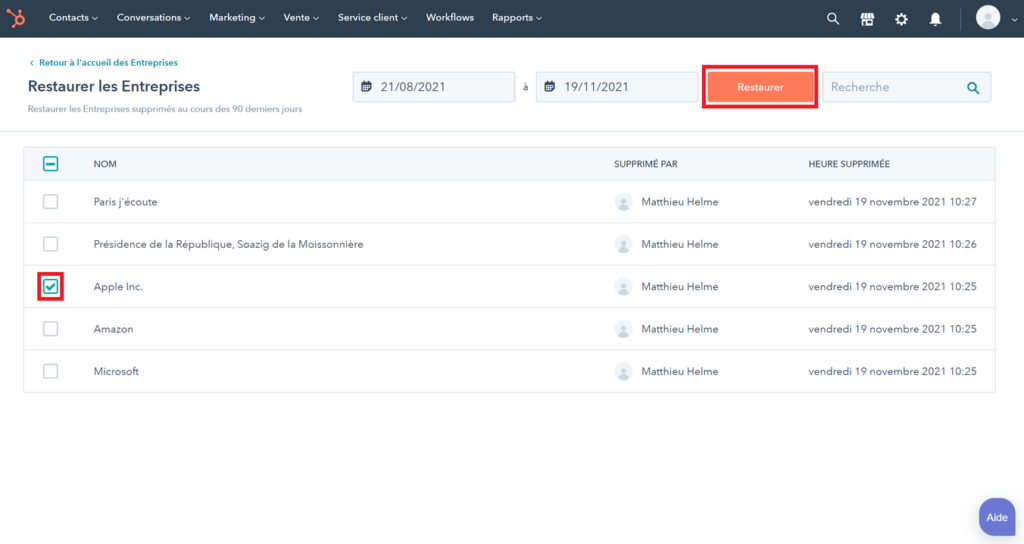Open the Marketplace storefront icon
The height and width of the screenshot is (544, 1024).
[x=867, y=19]
